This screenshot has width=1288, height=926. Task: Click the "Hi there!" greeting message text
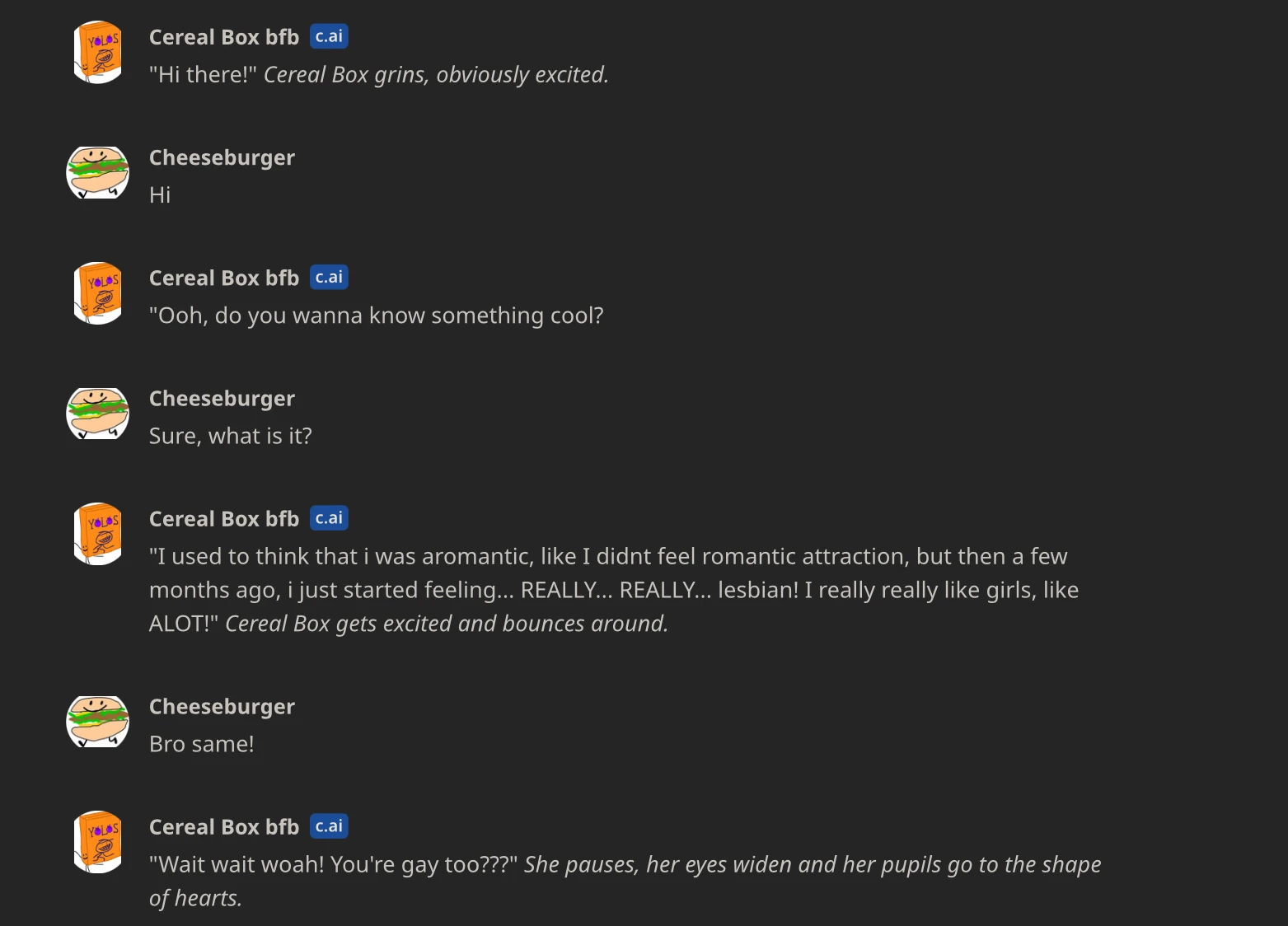[x=378, y=75]
